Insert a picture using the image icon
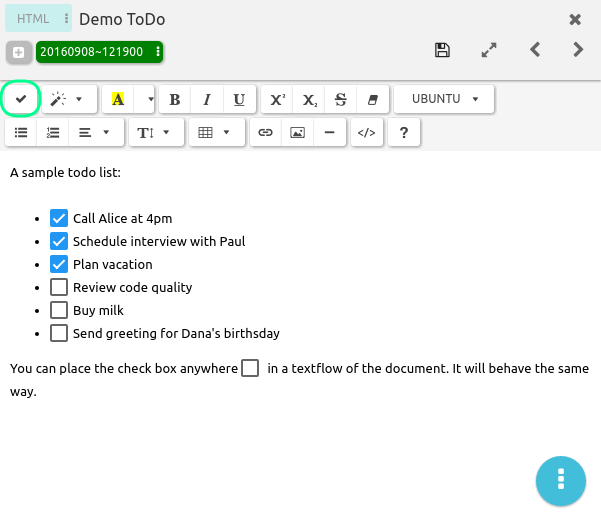The image size is (601, 521). pos(297,132)
